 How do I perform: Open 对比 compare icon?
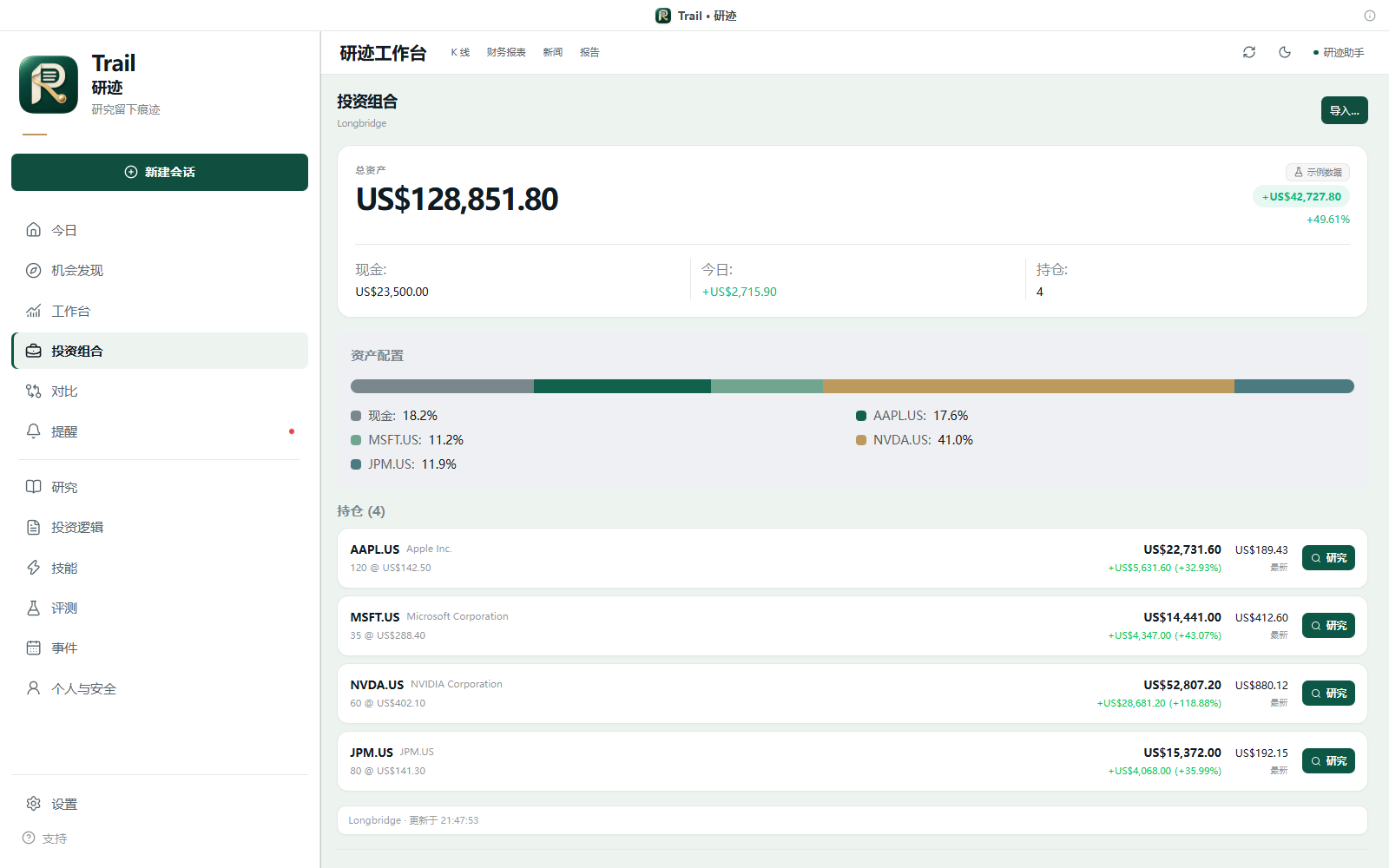tap(34, 391)
